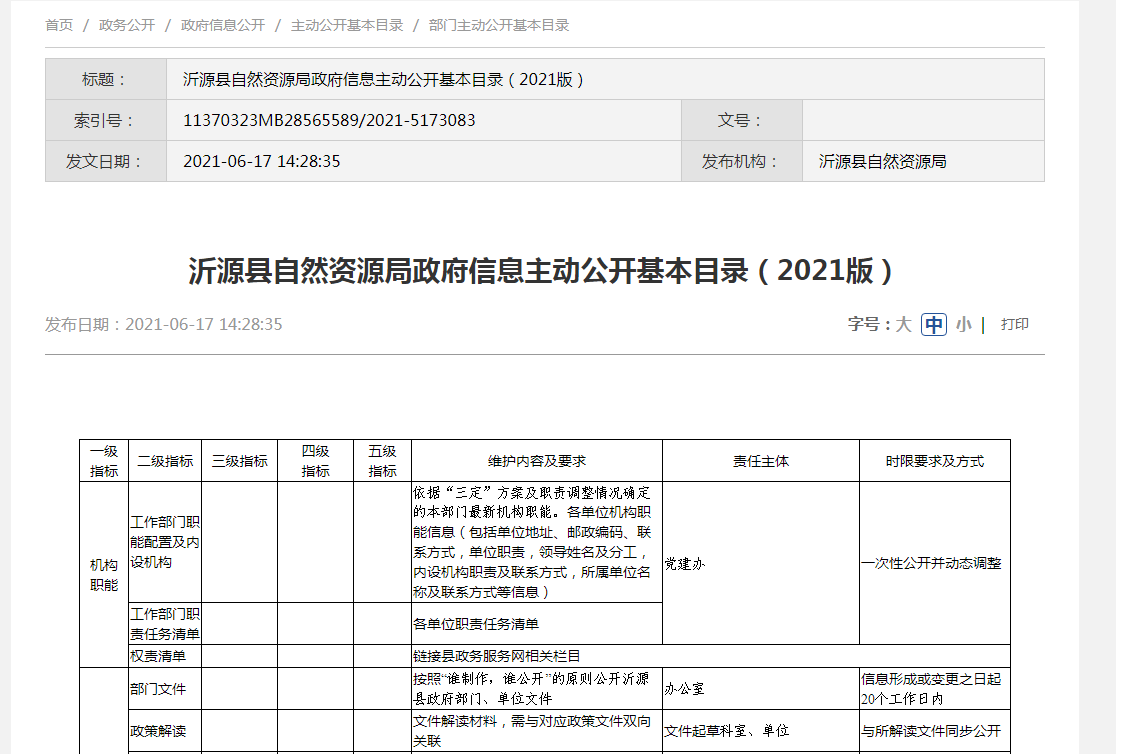Click the 发文日期 value 2021-06-17 14:28:35

[x=262, y=161]
